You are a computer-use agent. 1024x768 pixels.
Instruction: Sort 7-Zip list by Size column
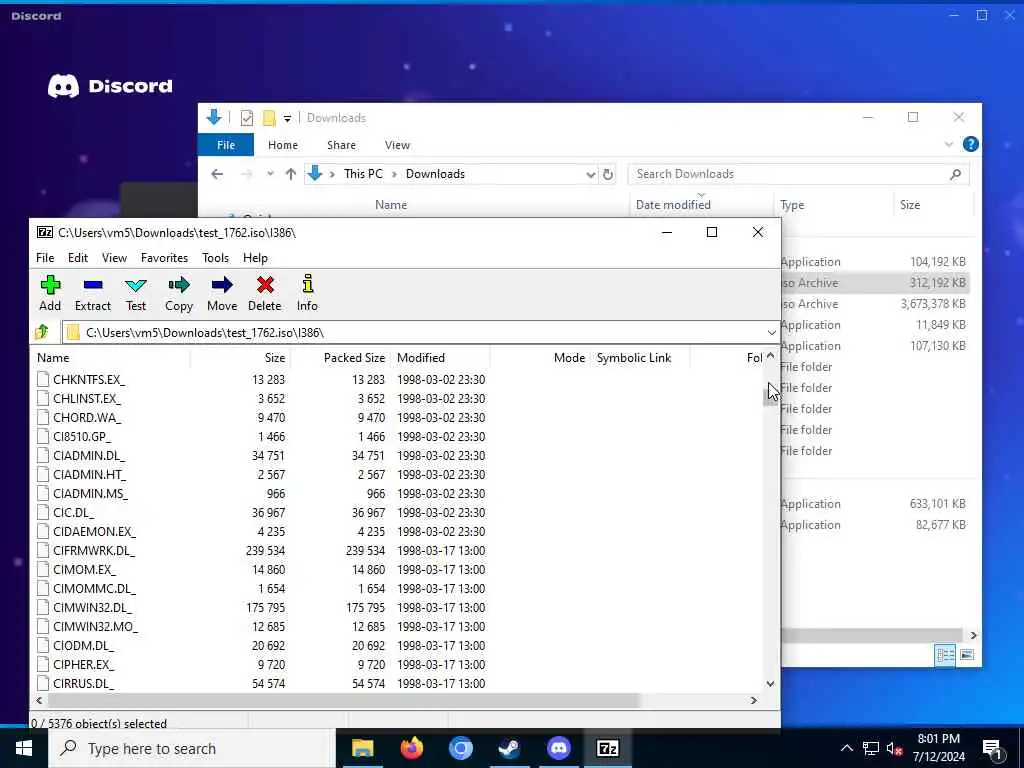(240, 358)
